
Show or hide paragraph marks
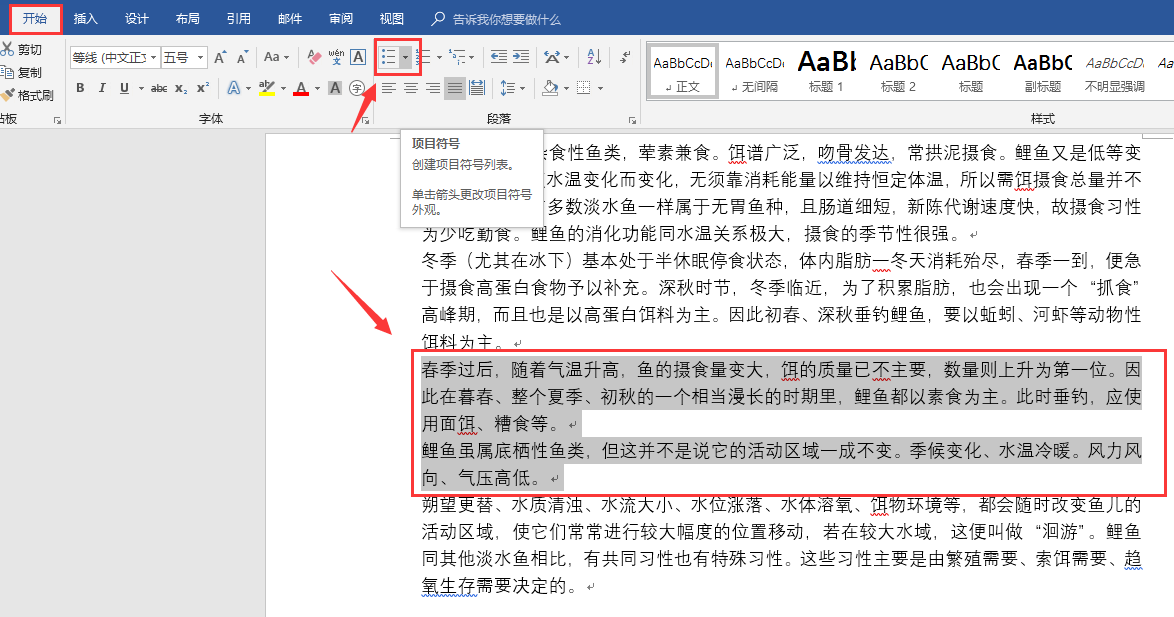(625, 57)
